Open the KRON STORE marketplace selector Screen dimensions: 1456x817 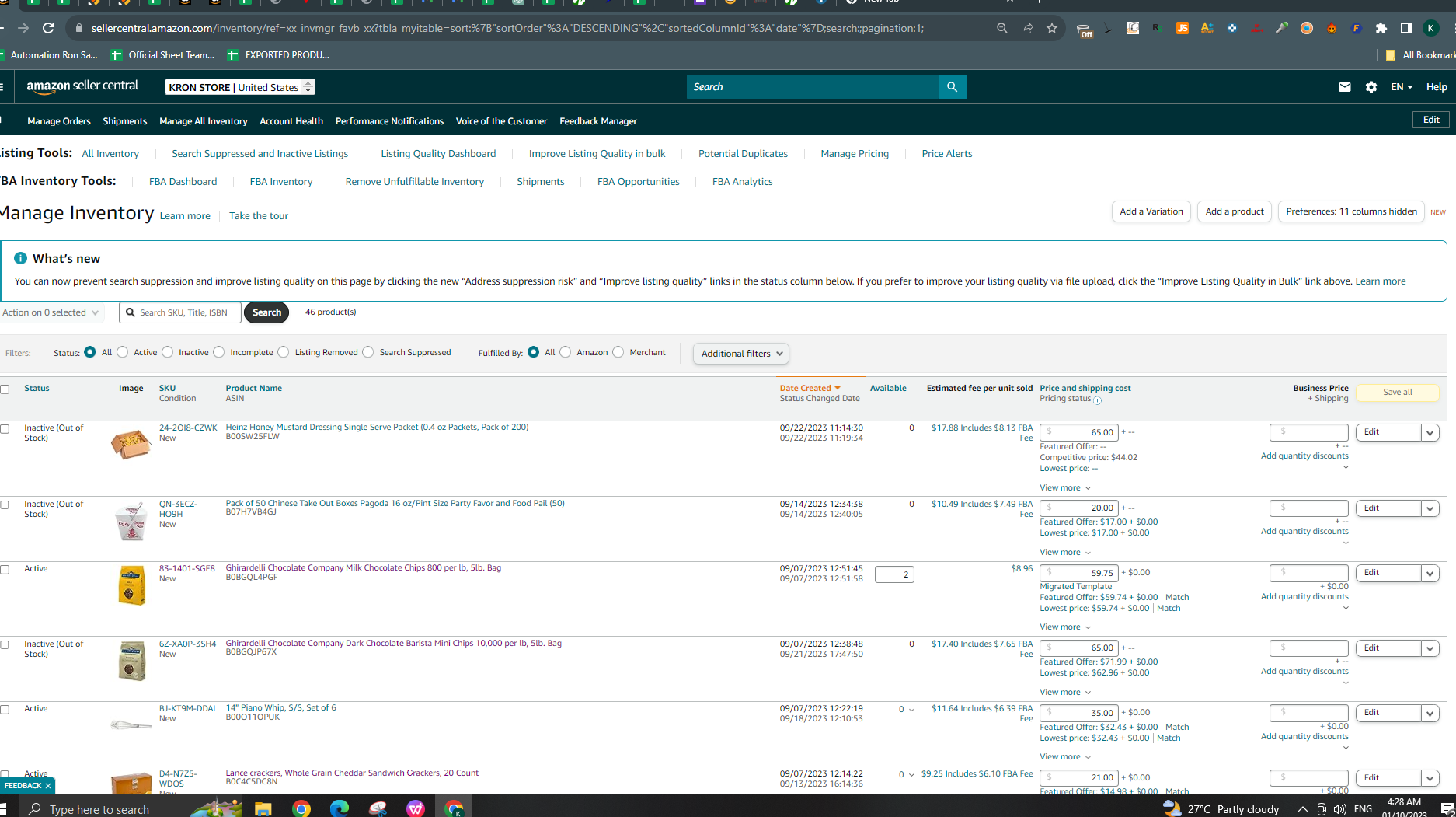click(x=240, y=87)
